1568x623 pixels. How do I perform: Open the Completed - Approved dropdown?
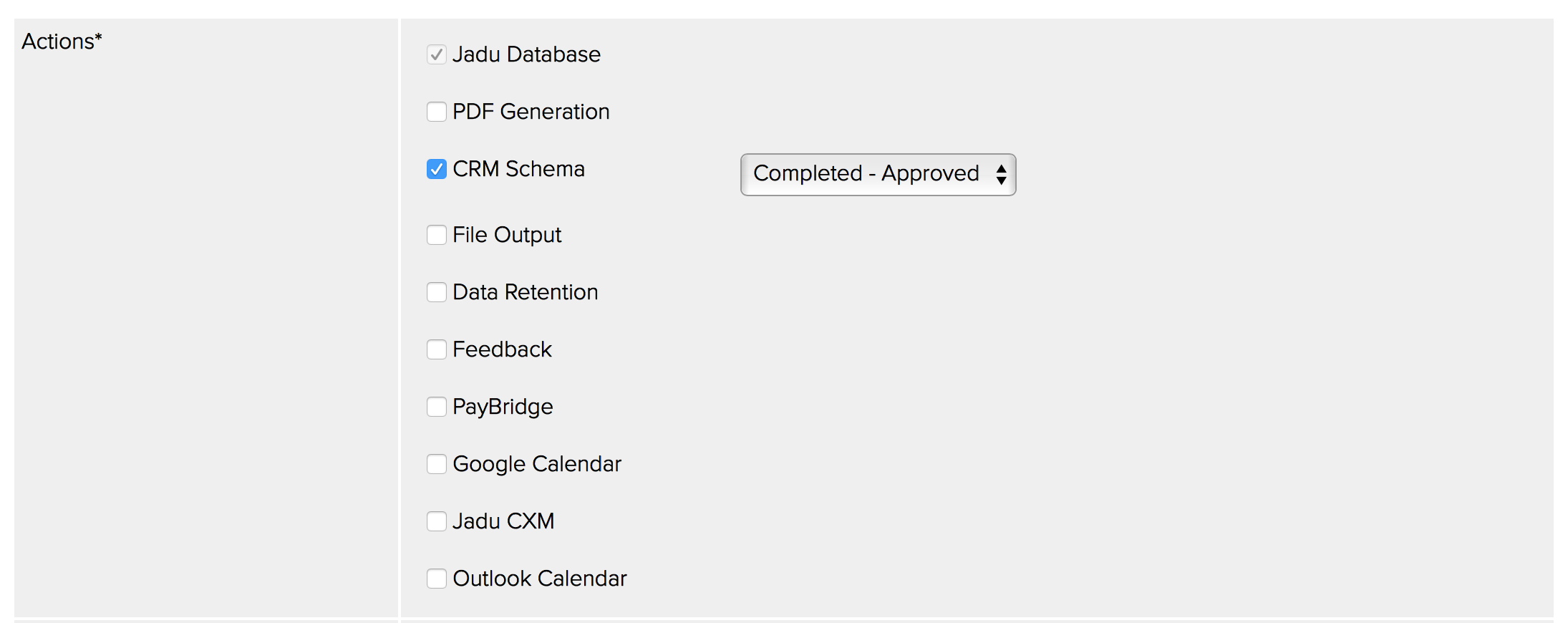click(866, 174)
